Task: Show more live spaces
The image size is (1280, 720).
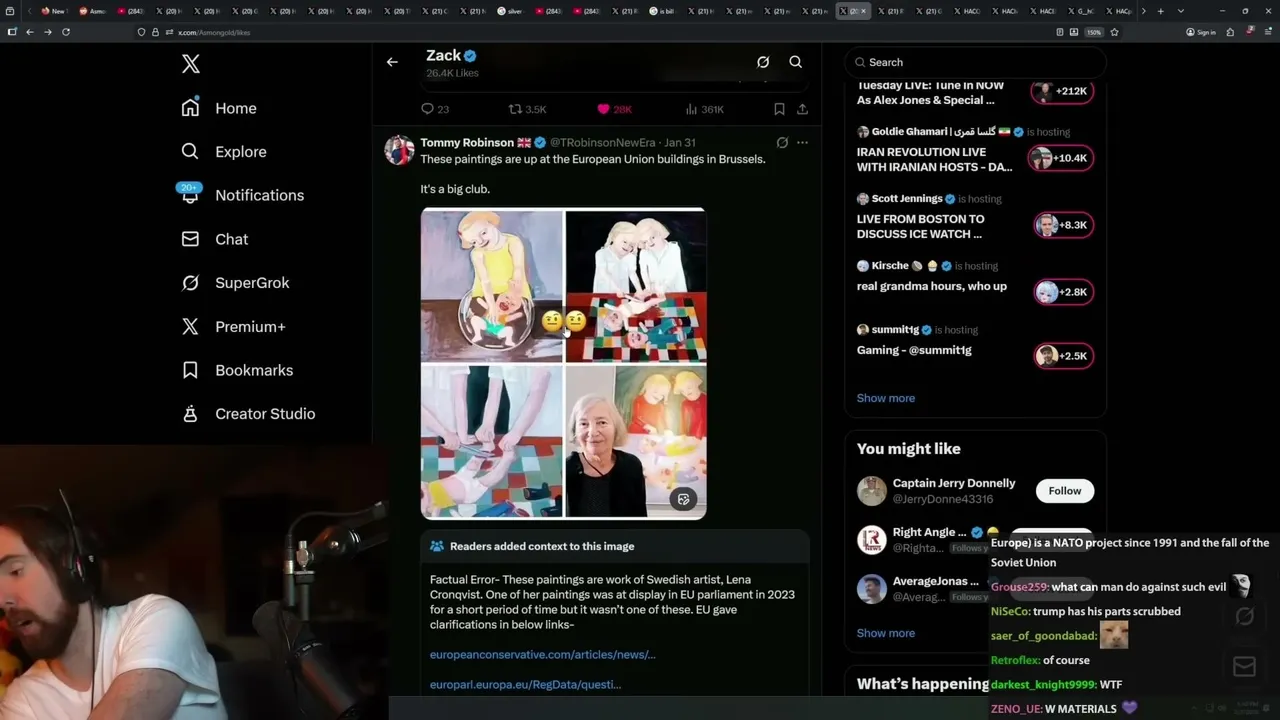Action: tap(886, 398)
